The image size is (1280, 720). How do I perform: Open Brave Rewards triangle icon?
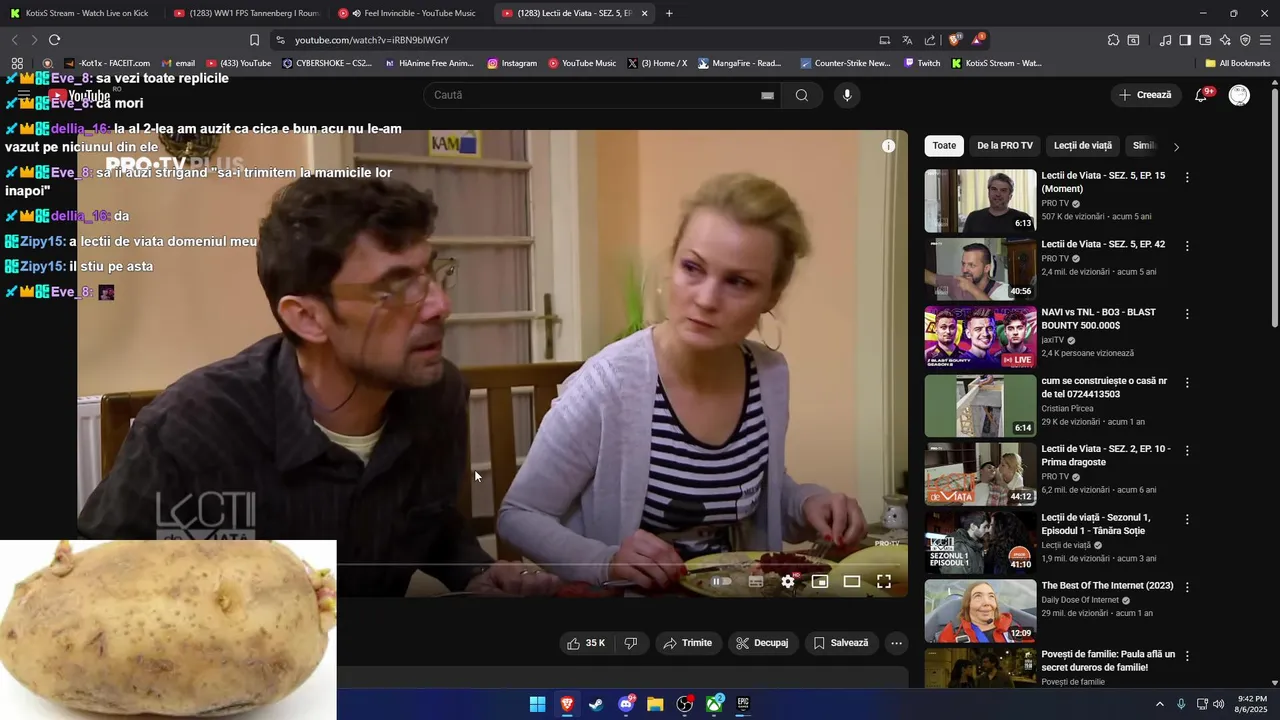(978, 40)
